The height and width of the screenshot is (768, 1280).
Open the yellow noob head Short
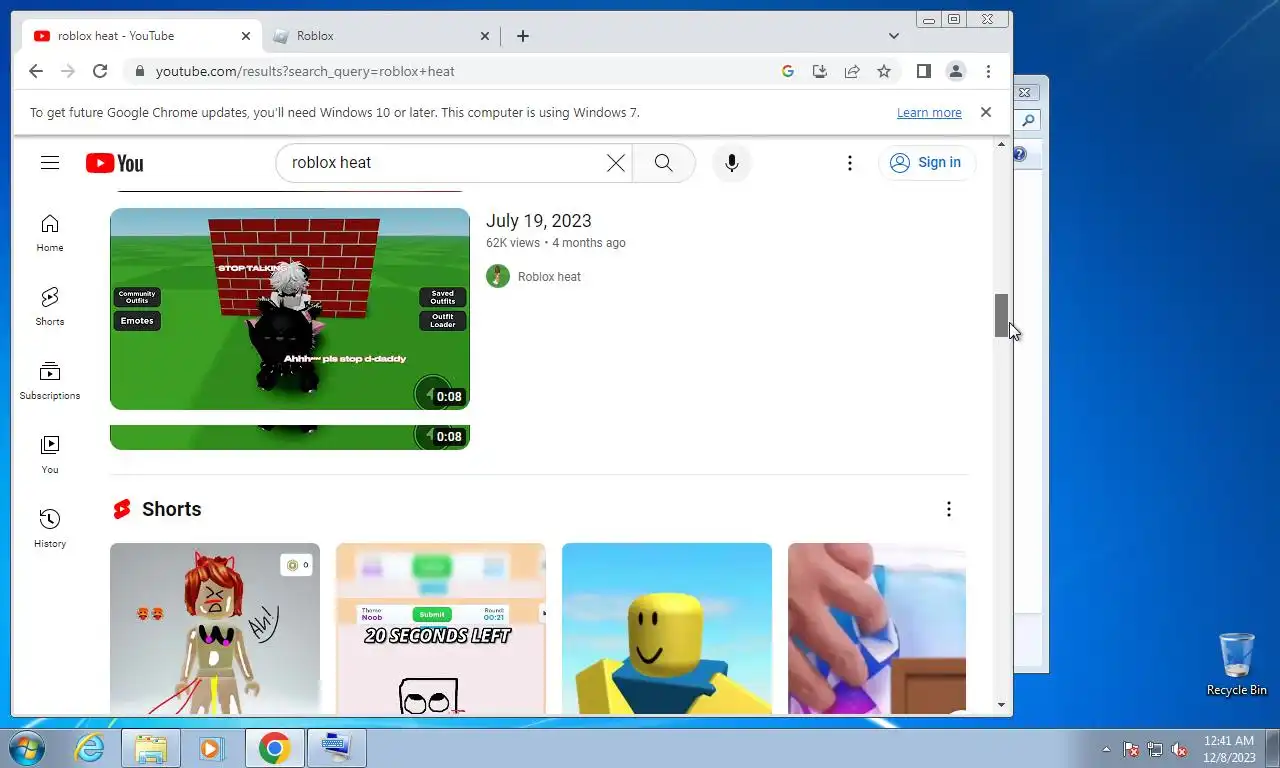[667, 628]
